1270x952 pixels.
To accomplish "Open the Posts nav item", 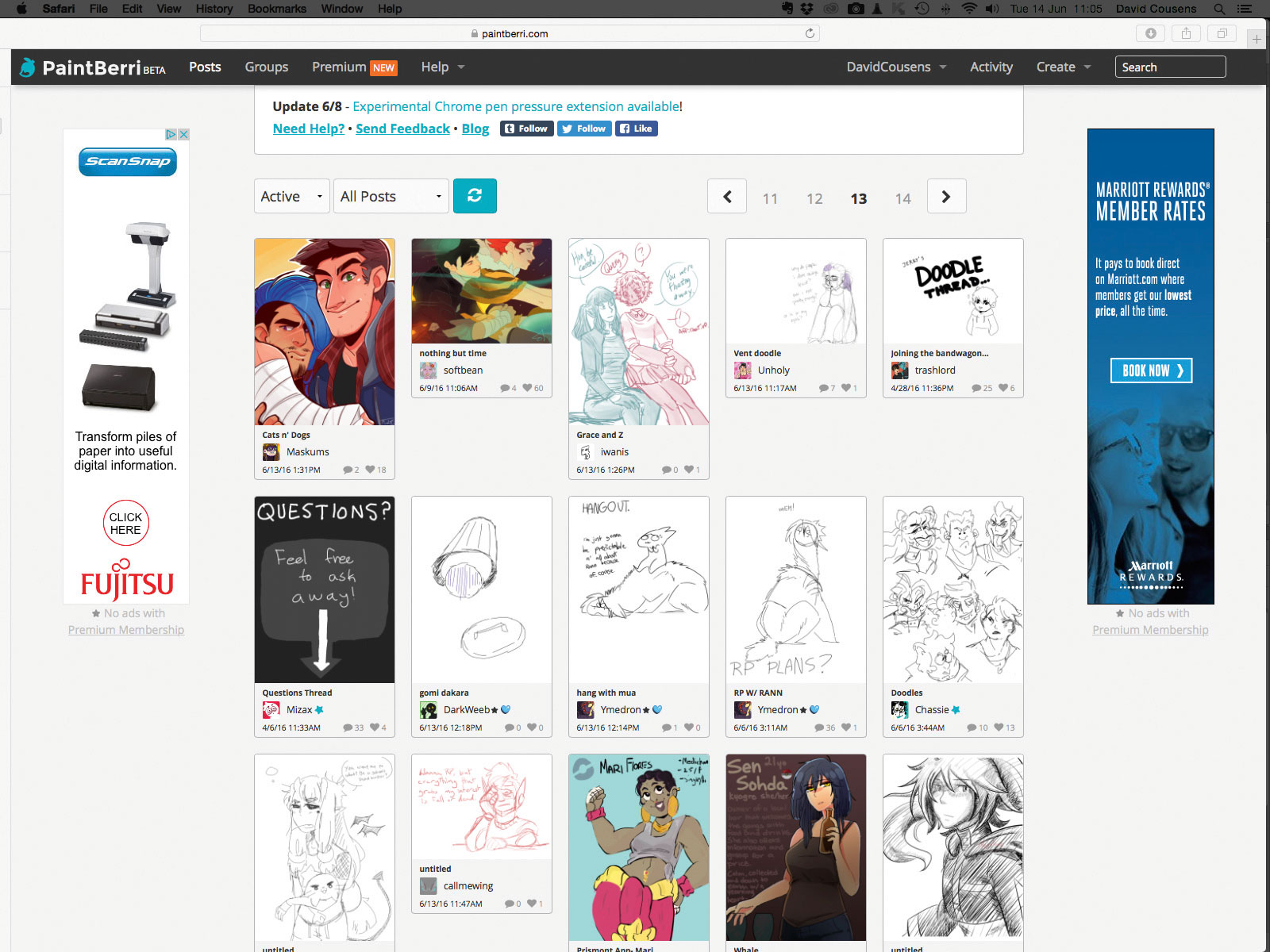I will [x=205, y=67].
